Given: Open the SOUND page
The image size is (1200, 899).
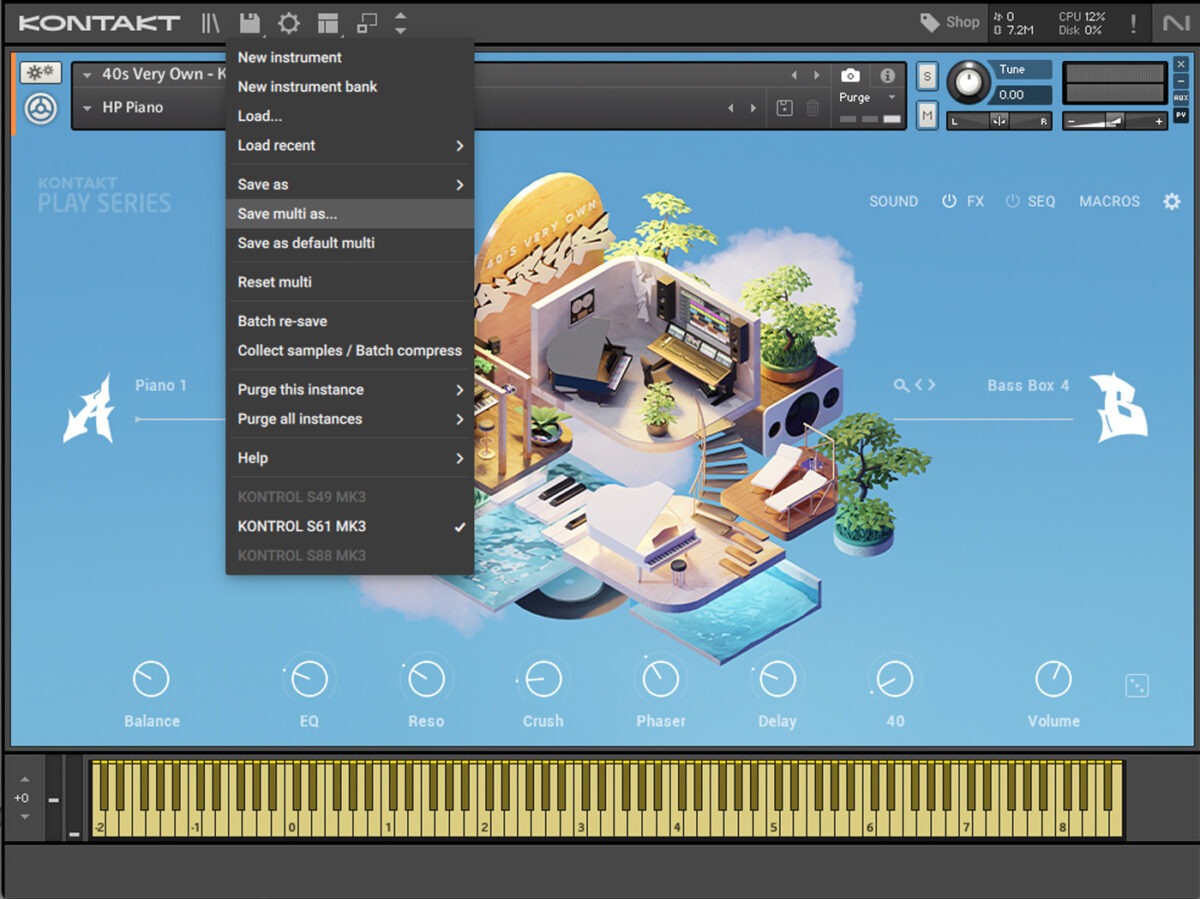Looking at the screenshot, I should 893,201.
